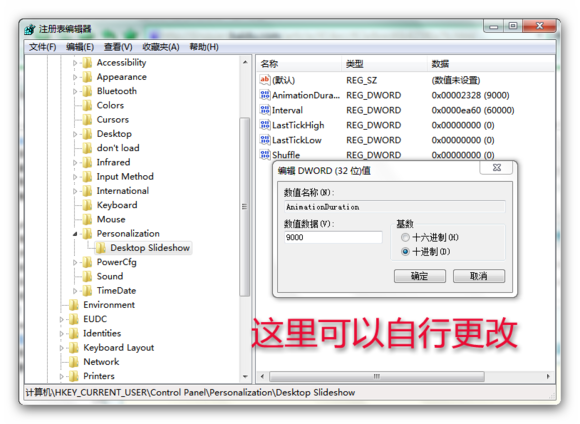Viewport: 580px width, 424px height.
Task: Open the 帮助(H) menu
Action: pos(204,47)
